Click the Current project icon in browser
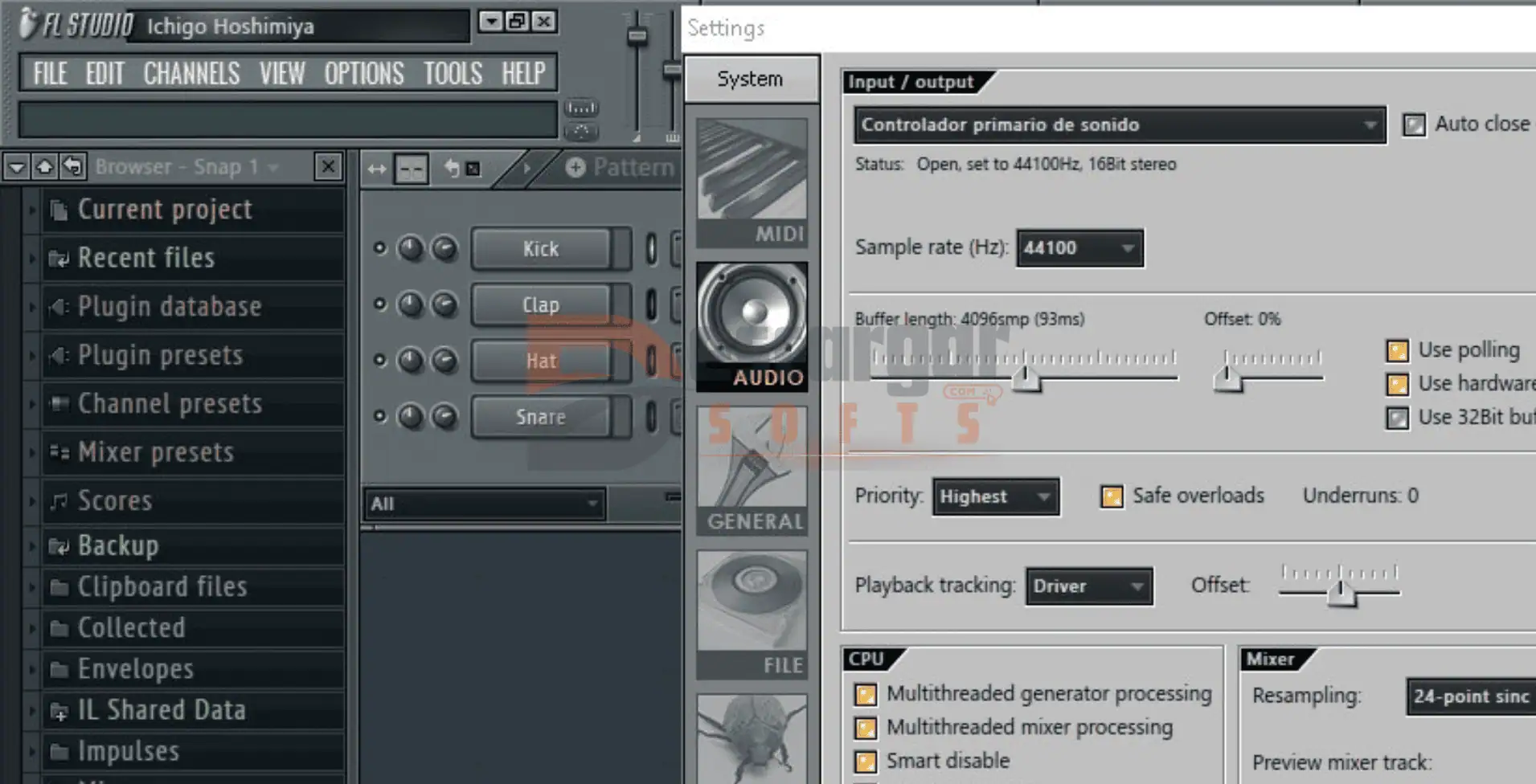The width and height of the screenshot is (1536, 784). pos(59,210)
